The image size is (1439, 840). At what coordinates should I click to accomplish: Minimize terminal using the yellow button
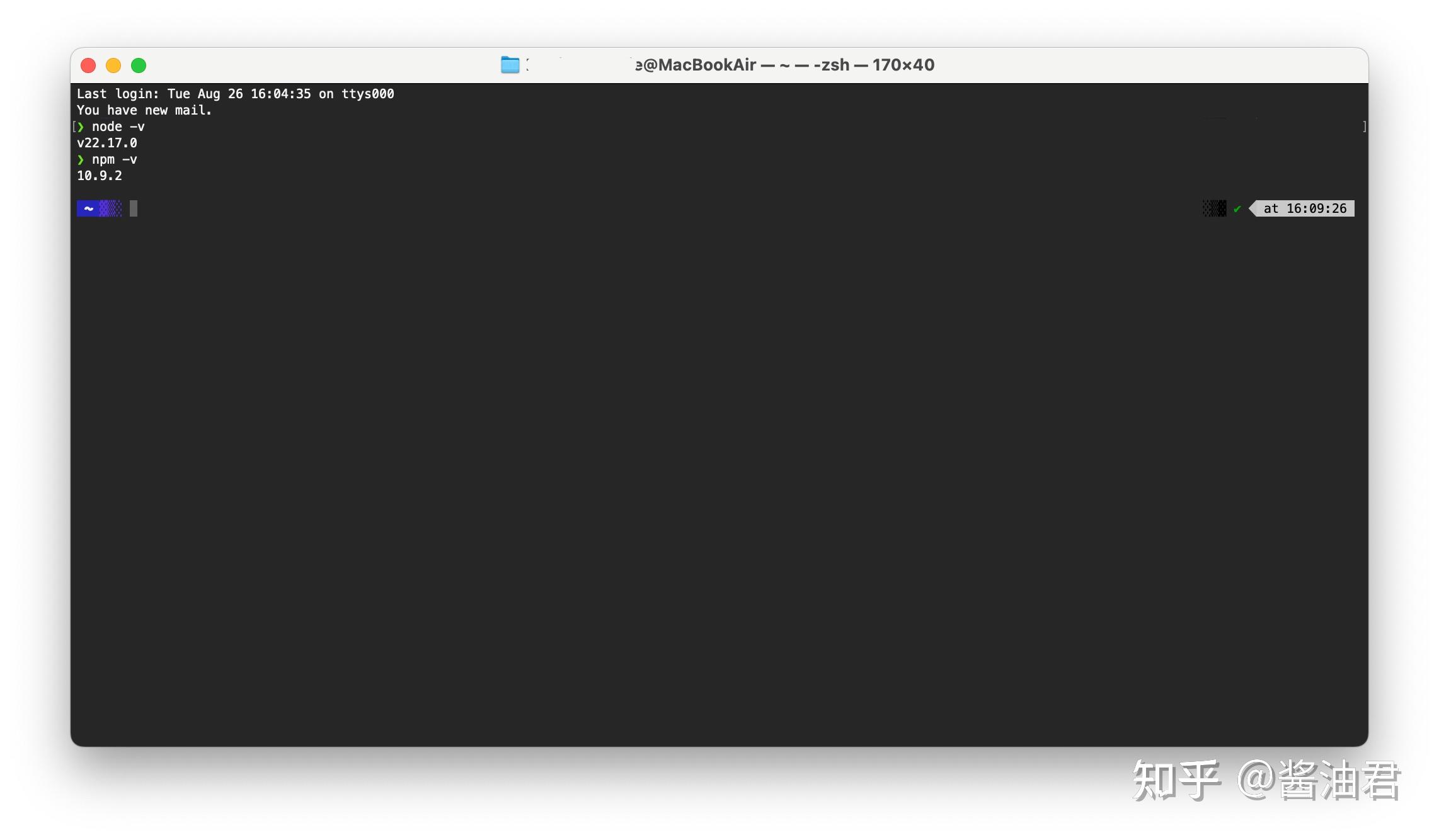point(113,65)
